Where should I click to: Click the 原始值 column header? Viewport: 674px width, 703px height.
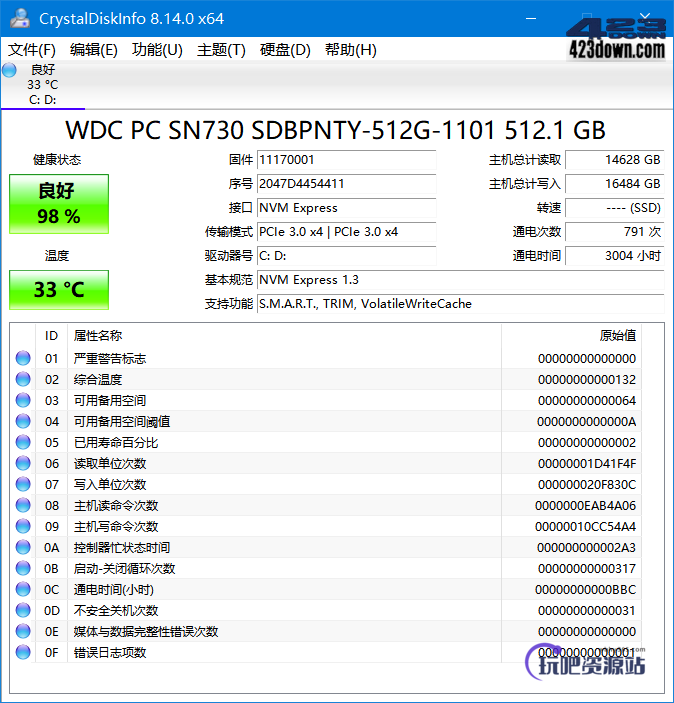[571, 336]
